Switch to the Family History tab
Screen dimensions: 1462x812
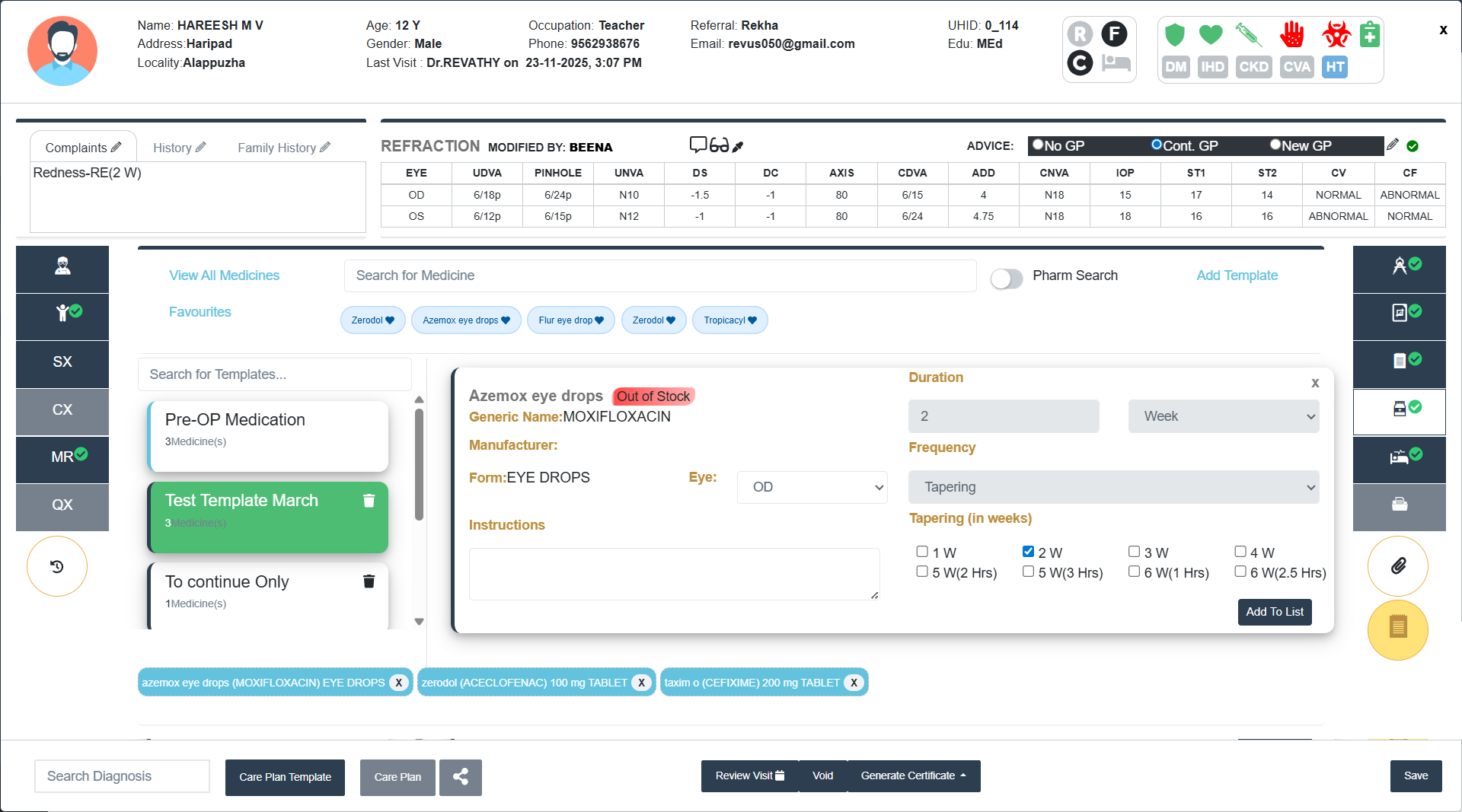point(283,148)
